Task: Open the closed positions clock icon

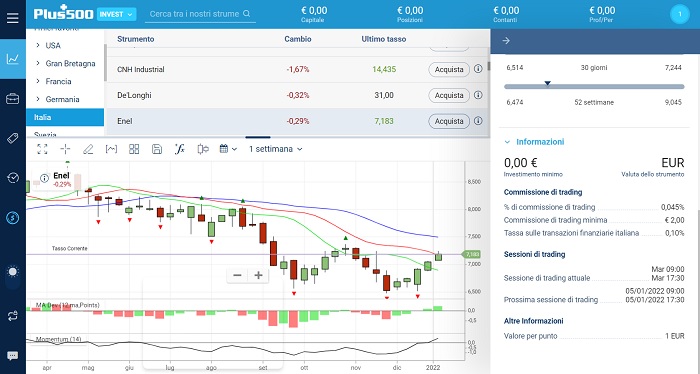Action: [x=13, y=178]
